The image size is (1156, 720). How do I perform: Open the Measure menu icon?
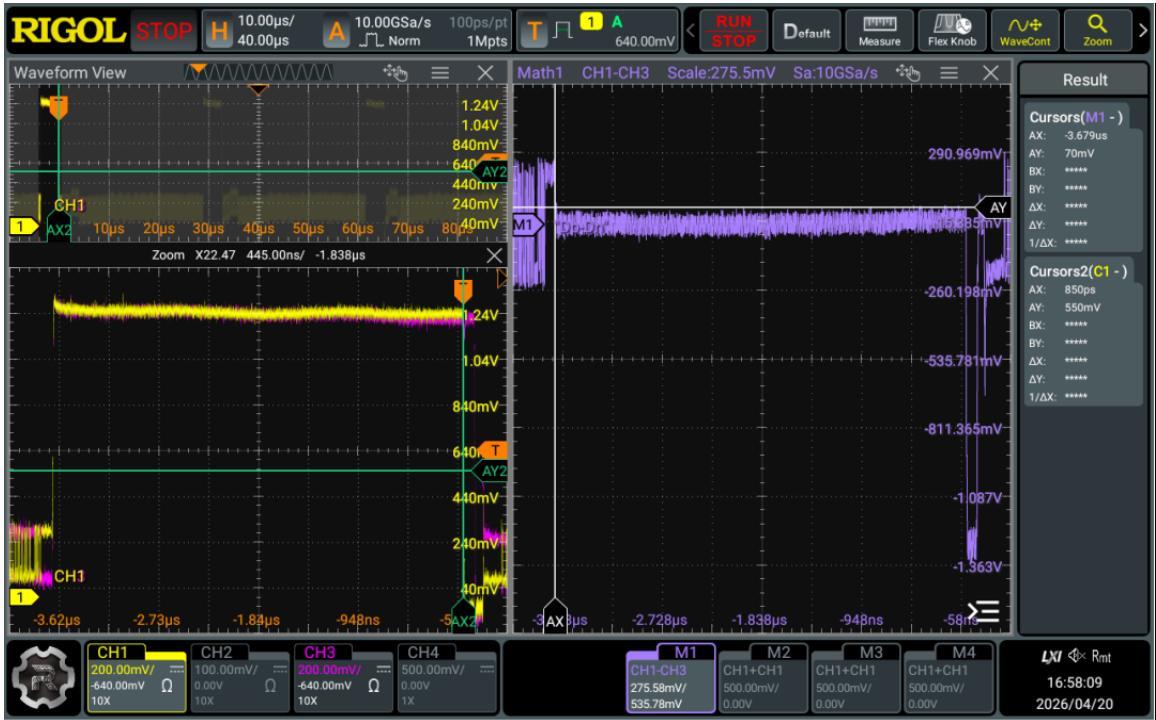click(880, 32)
